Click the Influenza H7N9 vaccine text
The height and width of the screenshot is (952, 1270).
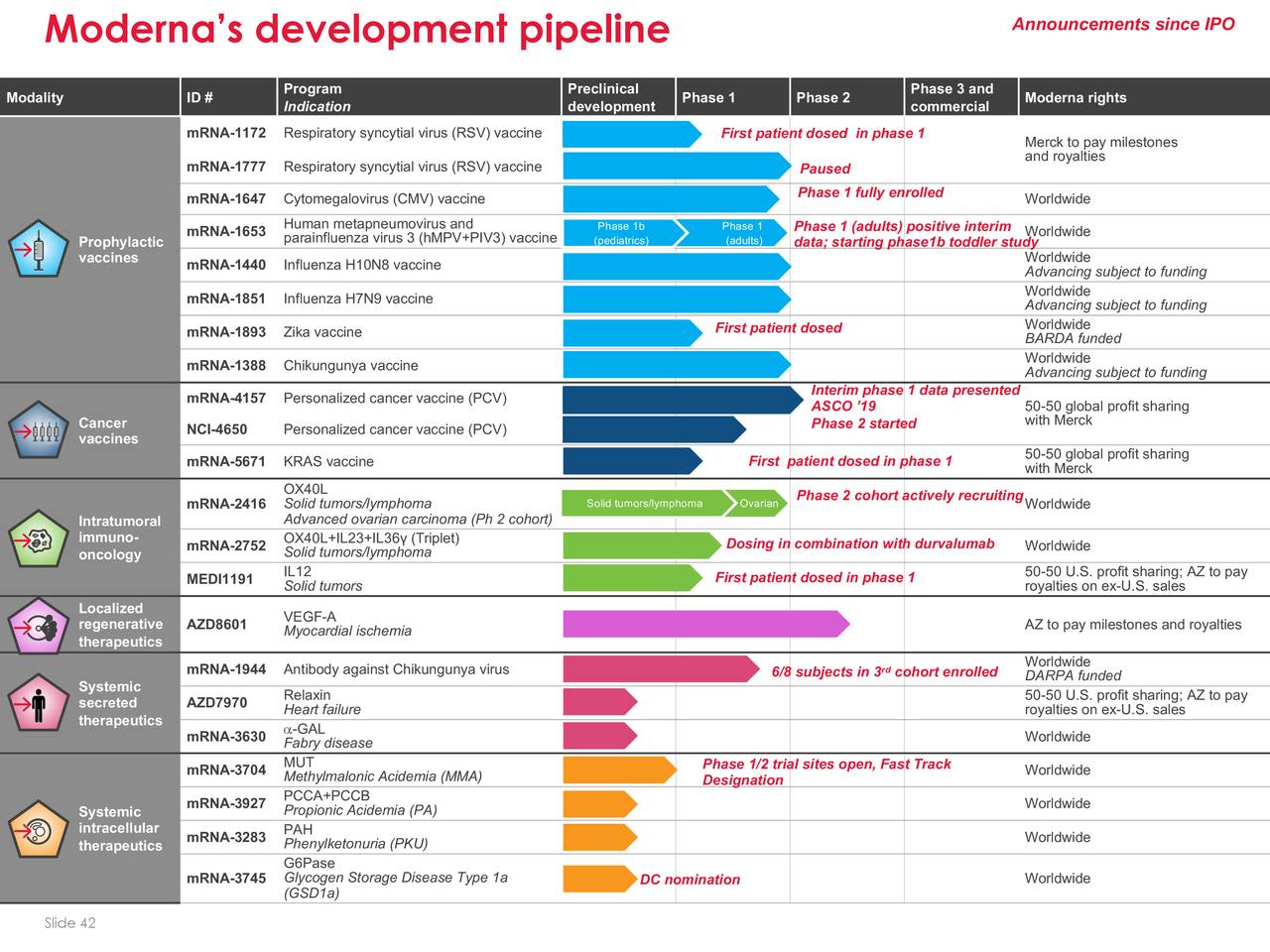[358, 298]
